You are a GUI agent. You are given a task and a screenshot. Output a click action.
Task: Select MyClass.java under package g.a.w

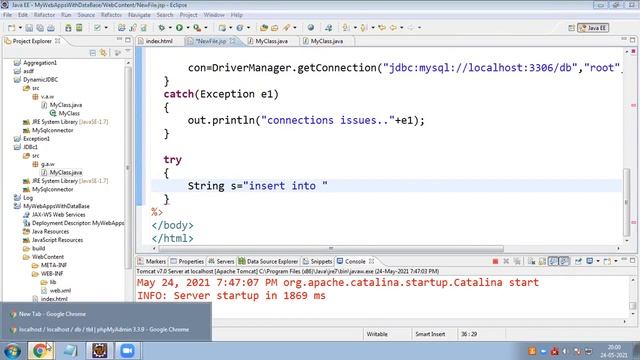coord(66,173)
